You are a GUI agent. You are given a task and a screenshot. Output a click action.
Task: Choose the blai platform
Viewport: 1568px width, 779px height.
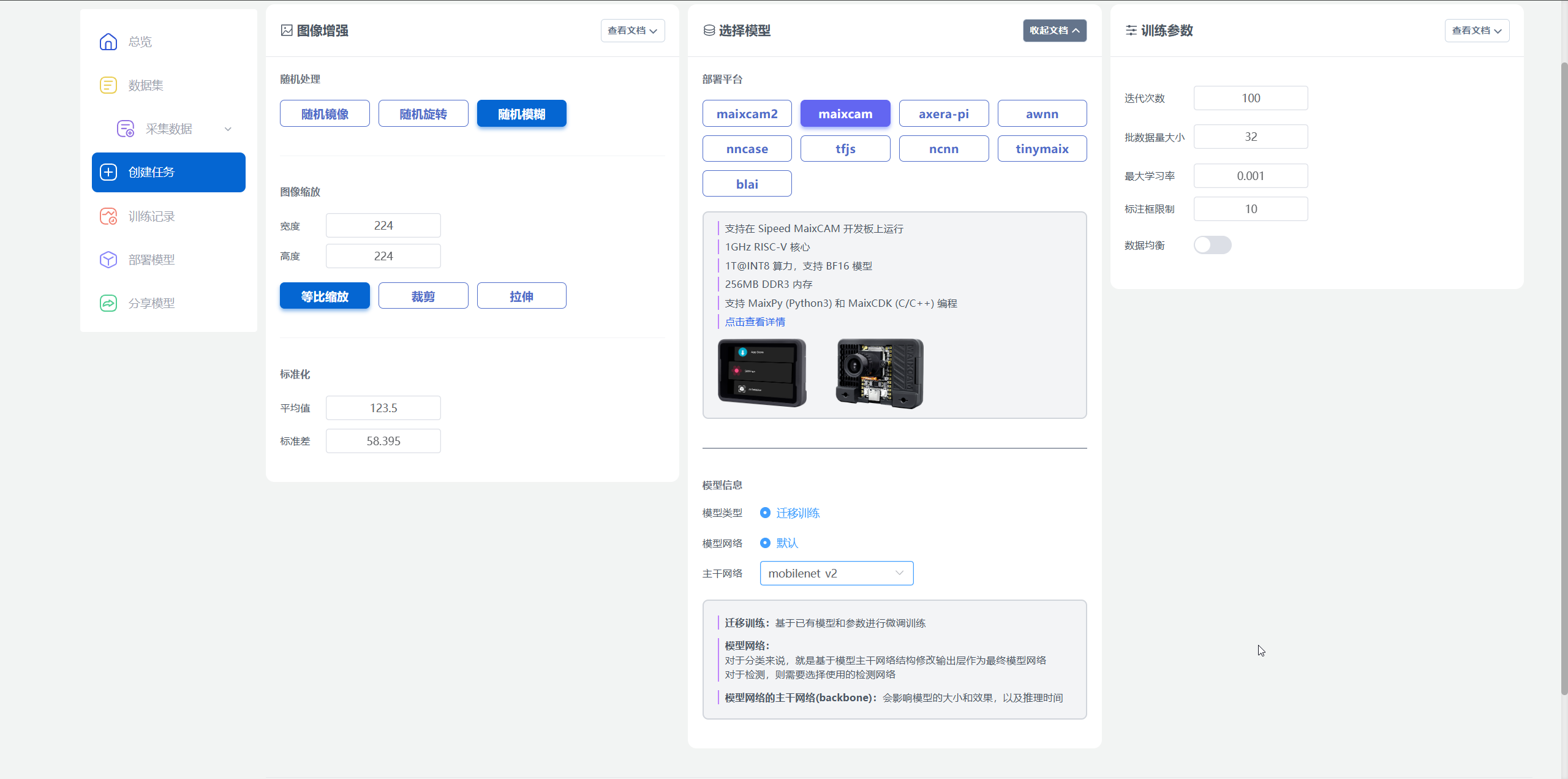[x=747, y=184]
